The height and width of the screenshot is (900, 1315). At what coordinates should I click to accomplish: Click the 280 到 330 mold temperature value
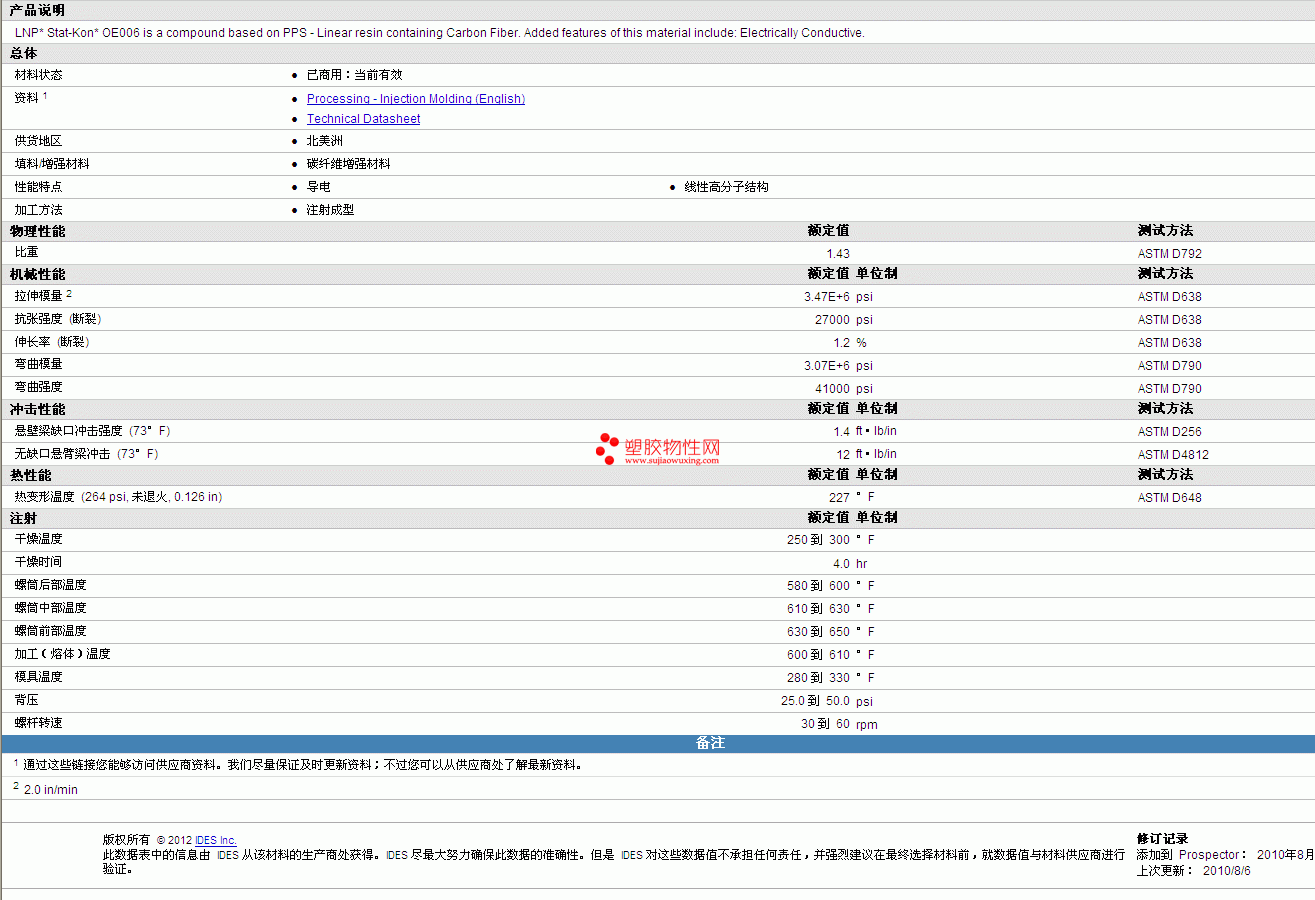tap(818, 678)
